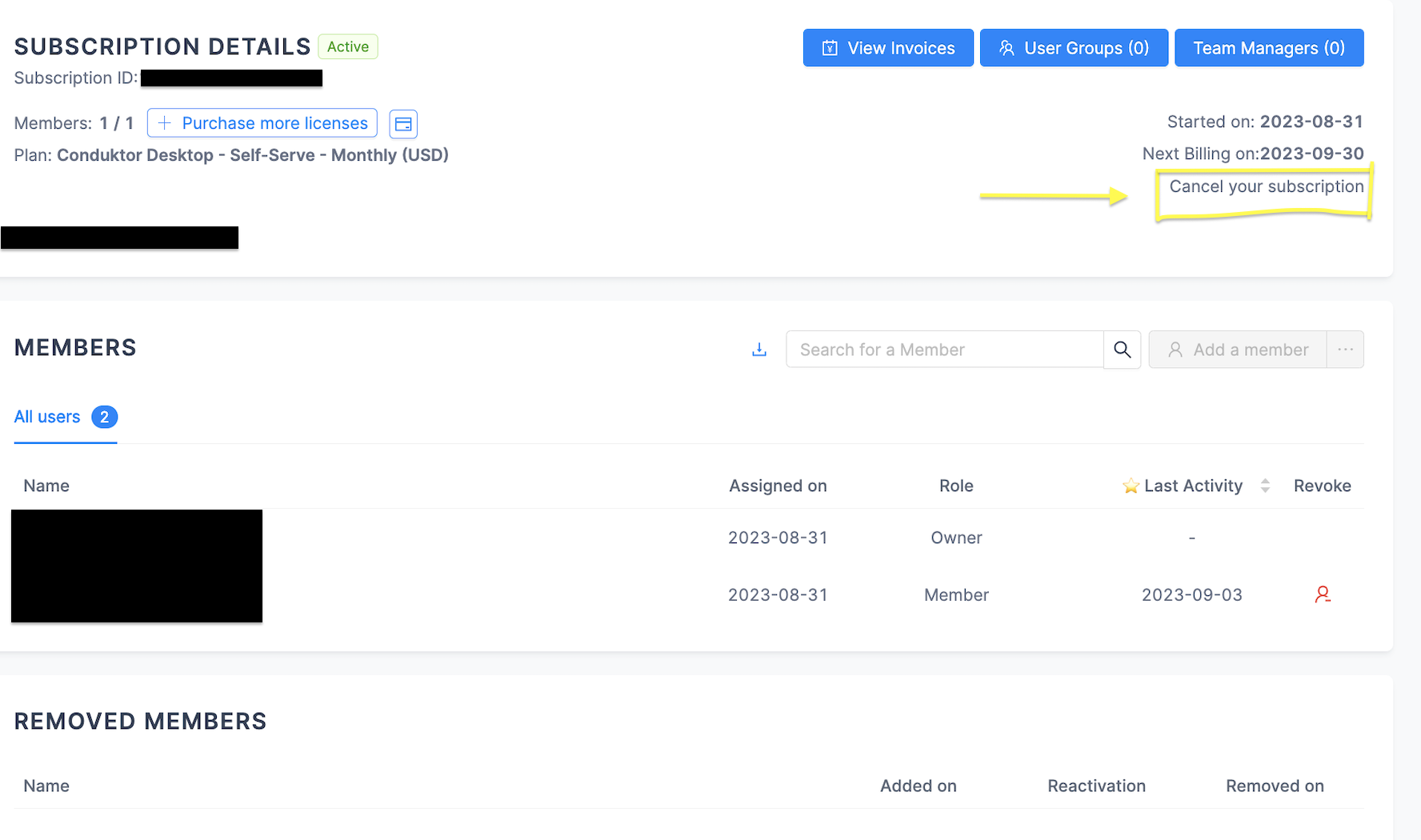This screenshot has width=1421, height=840.
Task: Click the 2023-09-03 last activity cell
Action: 1192,595
